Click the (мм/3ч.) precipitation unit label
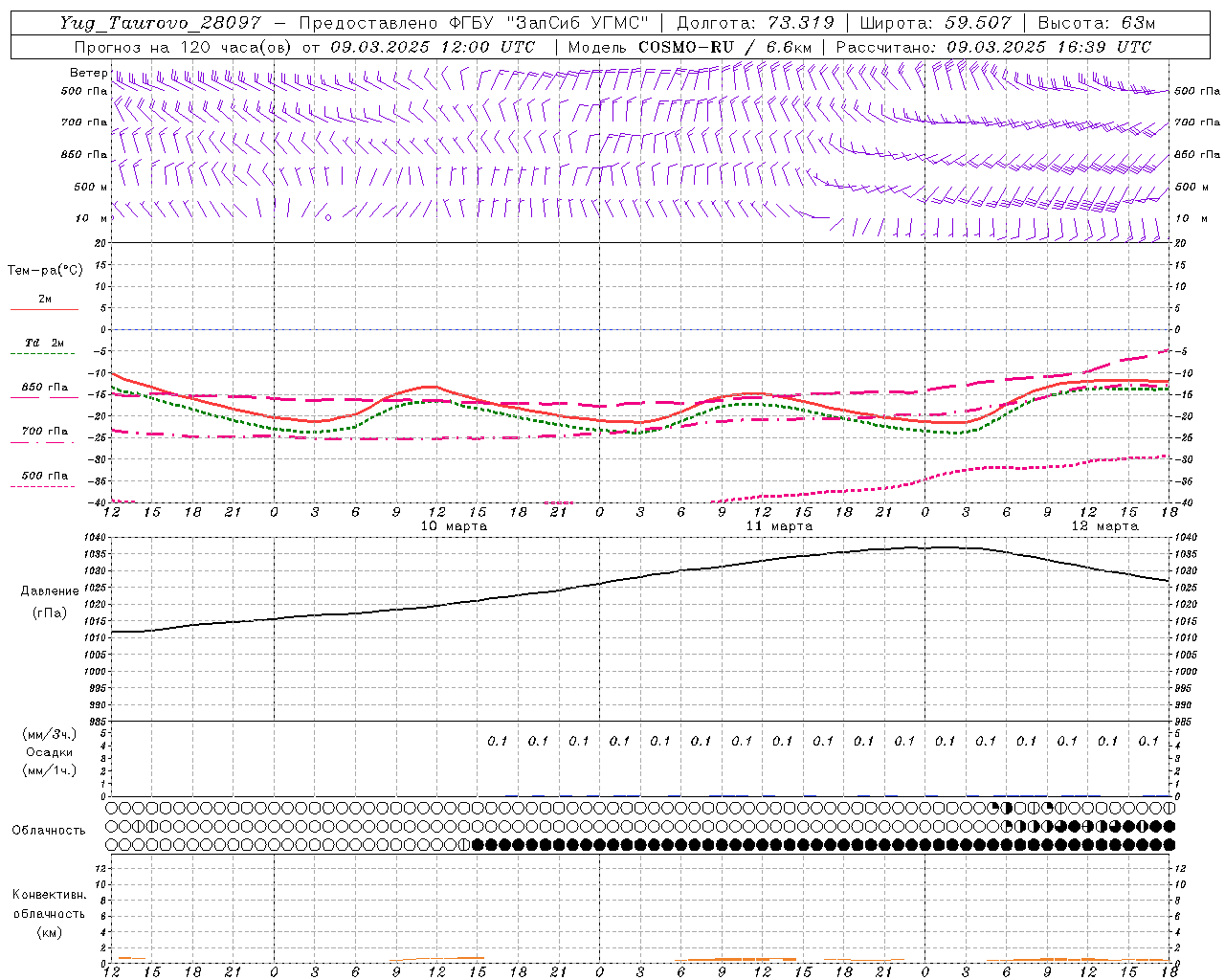The width and height of the screenshot is (1225, 980). [50, 734]
